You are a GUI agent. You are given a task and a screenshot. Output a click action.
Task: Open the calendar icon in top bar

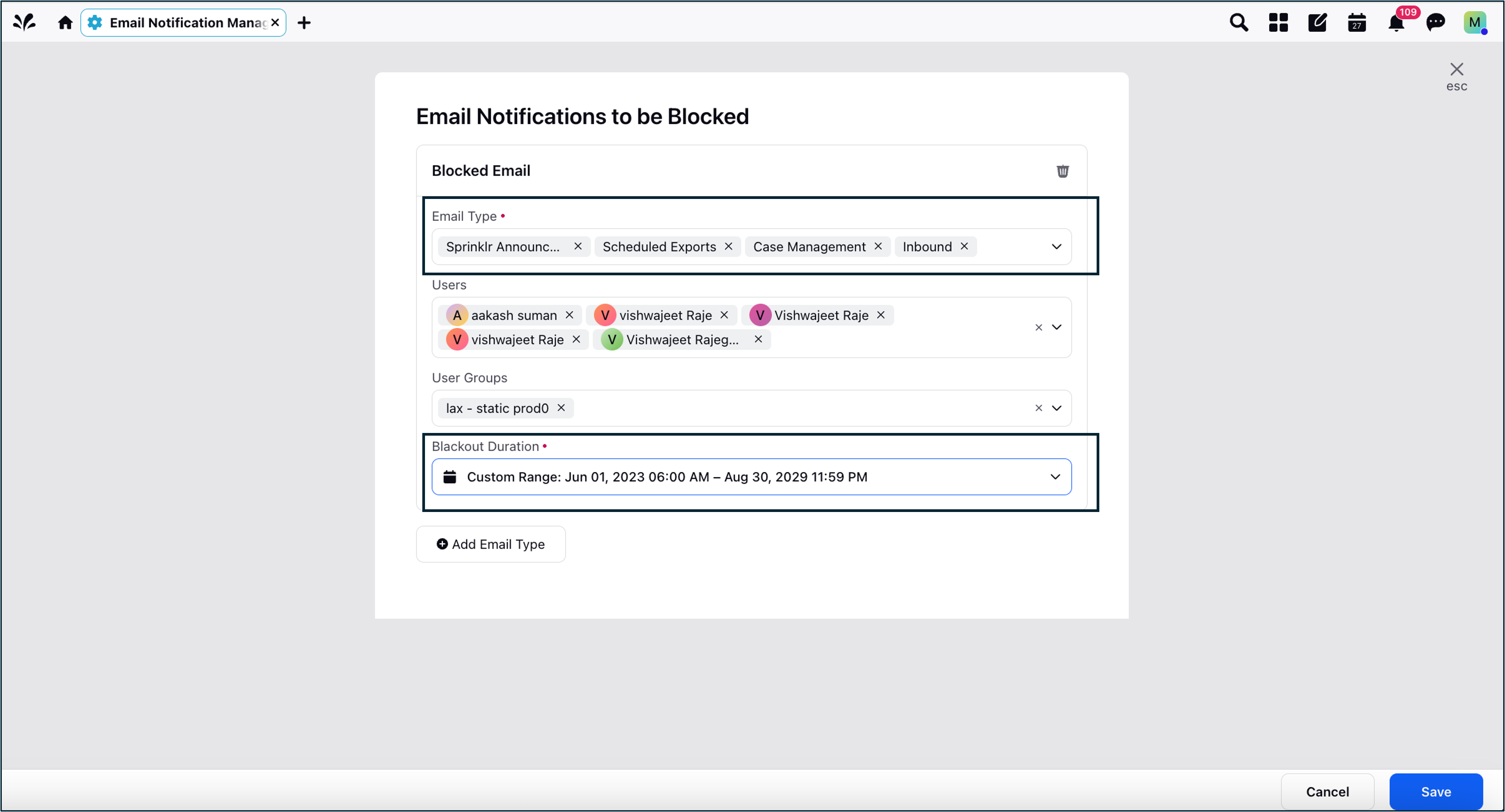(1356, 23)
